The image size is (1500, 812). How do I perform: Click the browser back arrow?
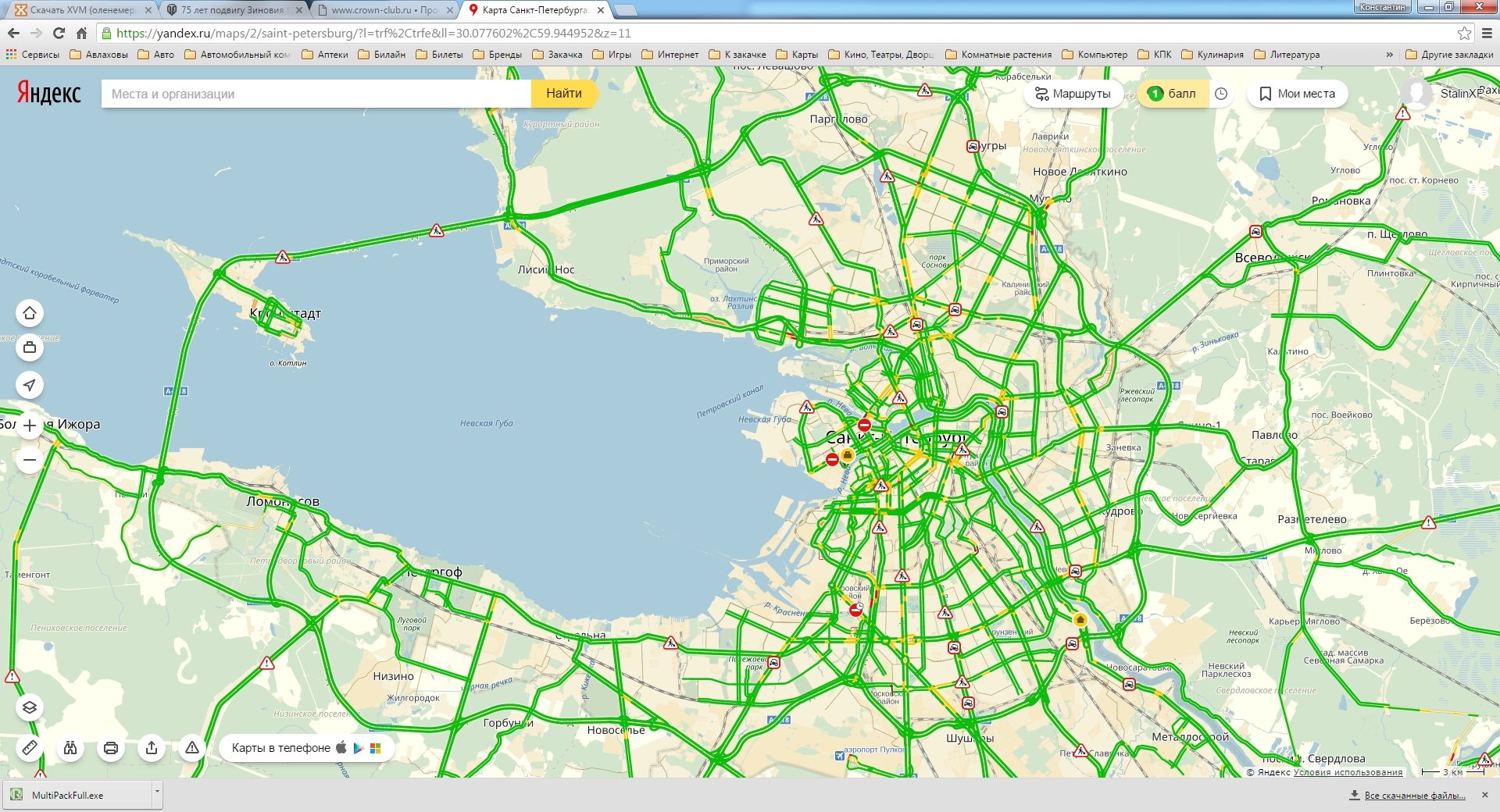click(x=13, y=33)
